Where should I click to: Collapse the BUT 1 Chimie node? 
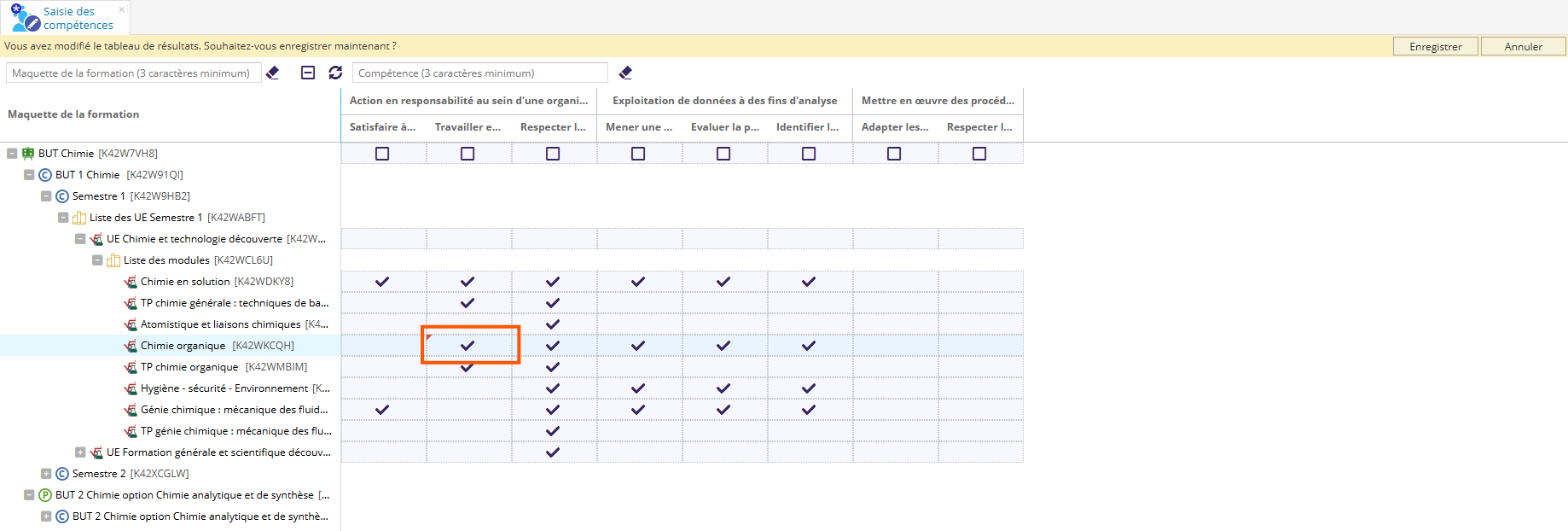(x=29, y=175)
